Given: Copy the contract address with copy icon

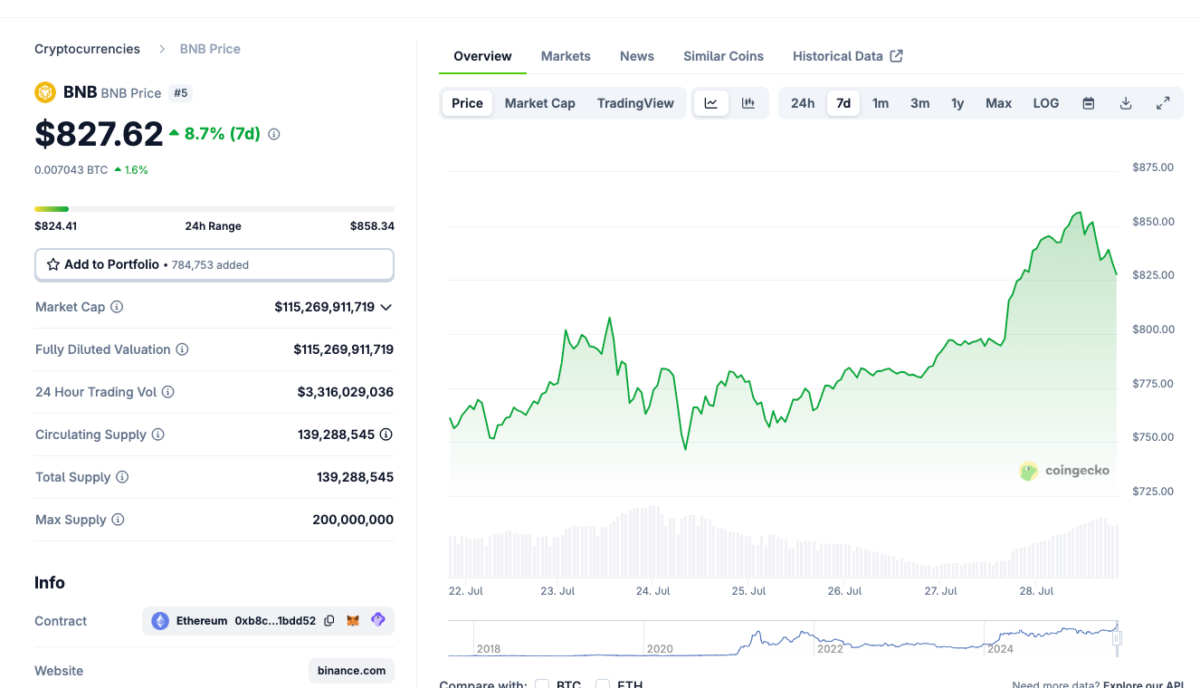Looking at the screenshot, I should coord(329,621).
